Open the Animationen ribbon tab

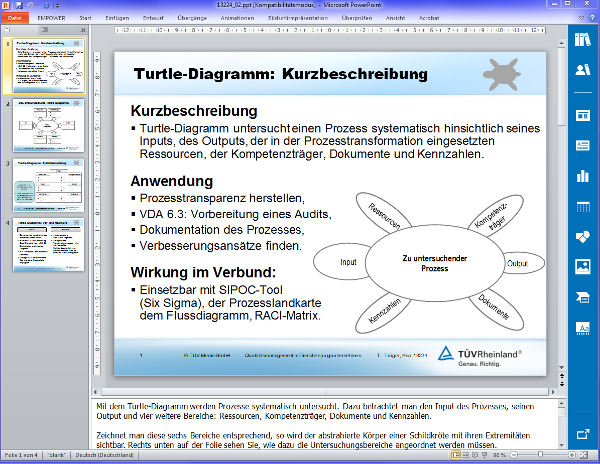[237, 17]
